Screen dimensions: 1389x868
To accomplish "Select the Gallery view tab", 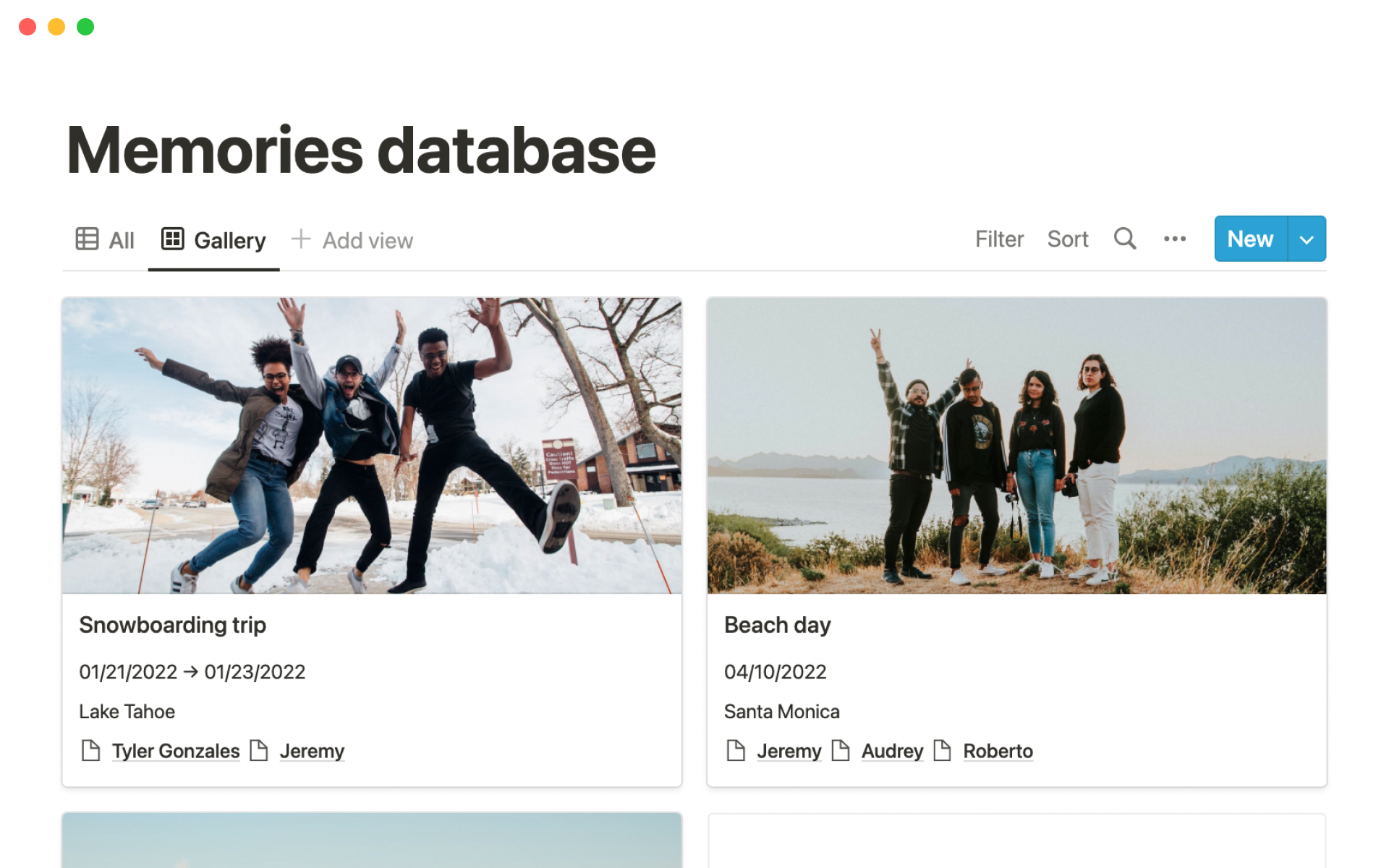I will coord(229,240).
